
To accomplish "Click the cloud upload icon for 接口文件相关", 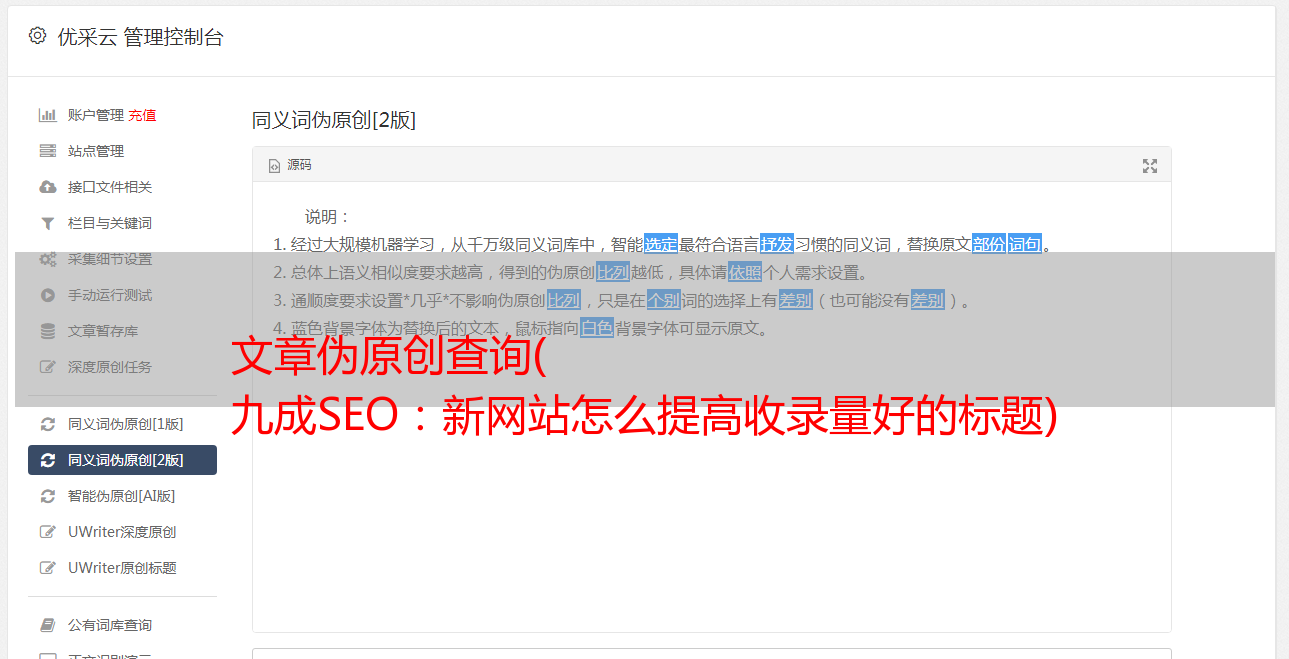I will point(47,187).
